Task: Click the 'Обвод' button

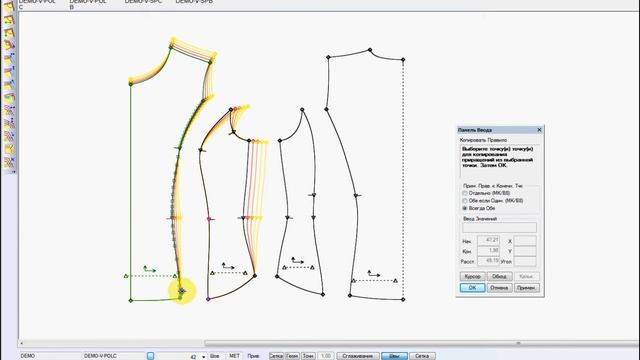Action: point(499,276)
